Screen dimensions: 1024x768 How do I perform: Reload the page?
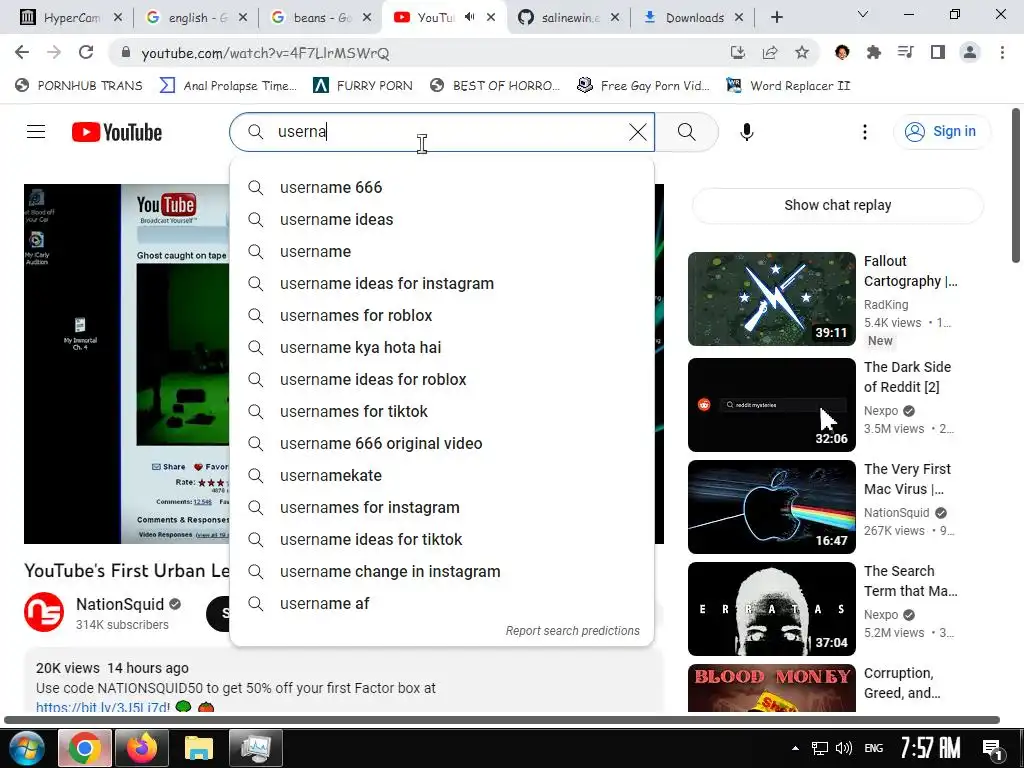point(86,52)
